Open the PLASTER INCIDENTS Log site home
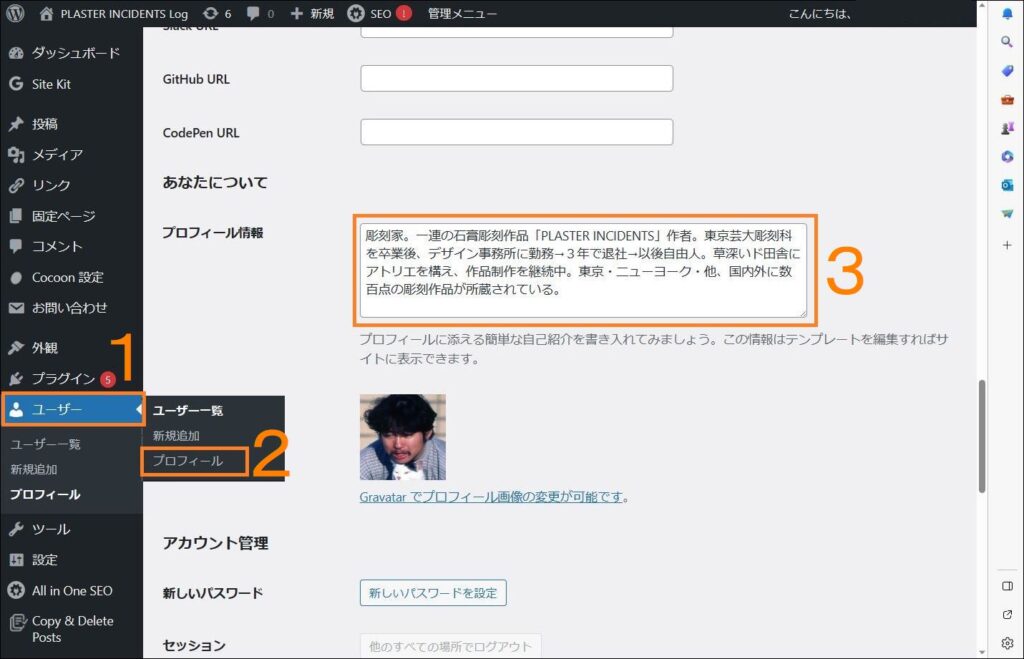This screenshot has width=1024, height=659. tap(114, 14)
